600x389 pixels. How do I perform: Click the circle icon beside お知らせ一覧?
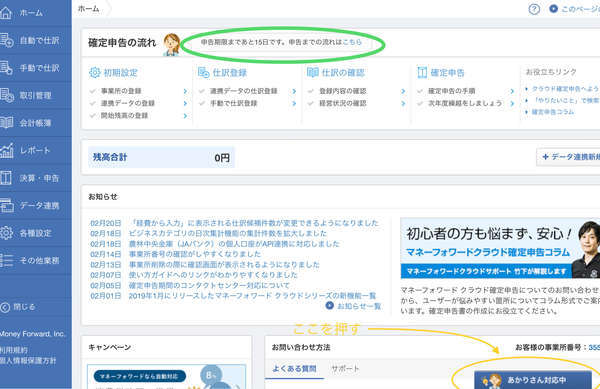pos(329,306)
